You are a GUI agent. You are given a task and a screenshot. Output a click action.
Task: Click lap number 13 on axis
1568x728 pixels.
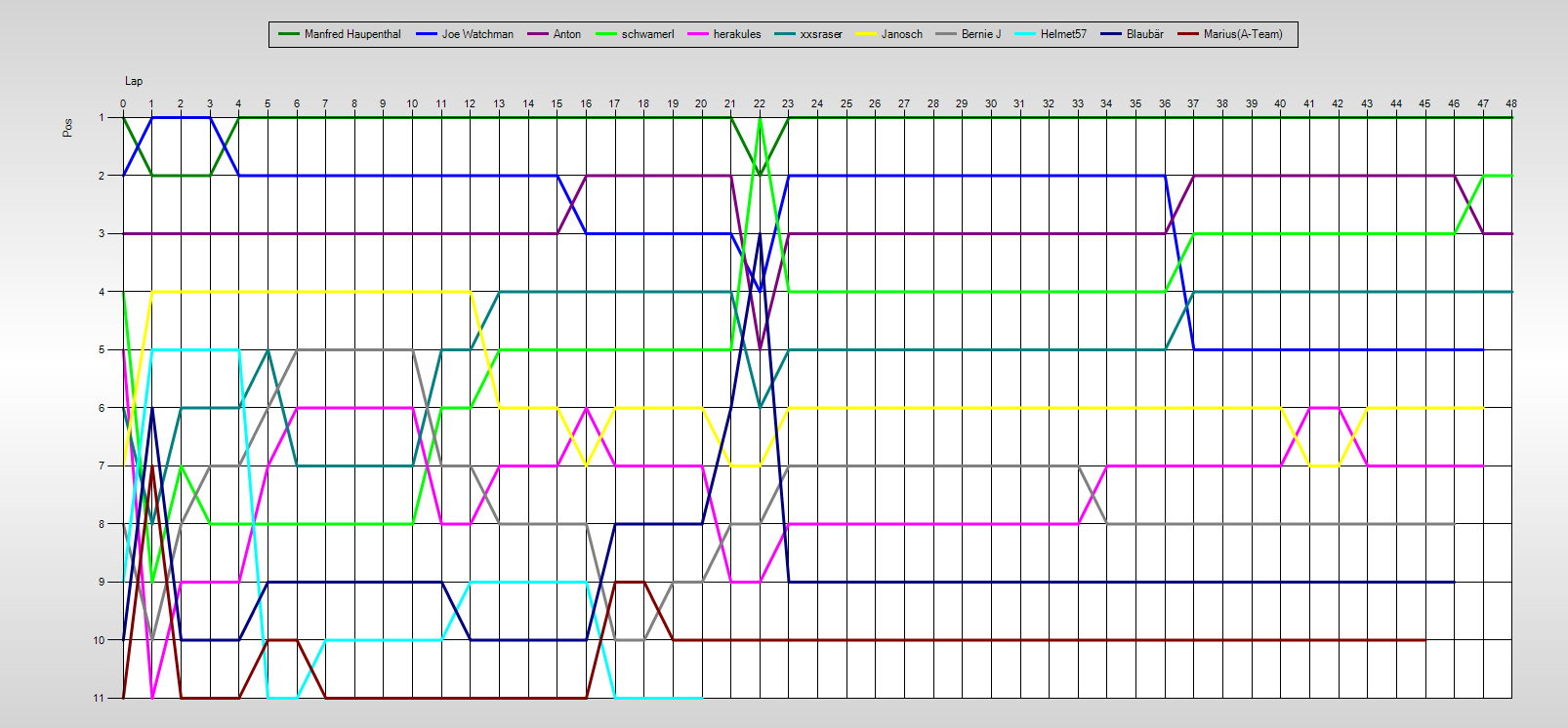tap(499, 103)
